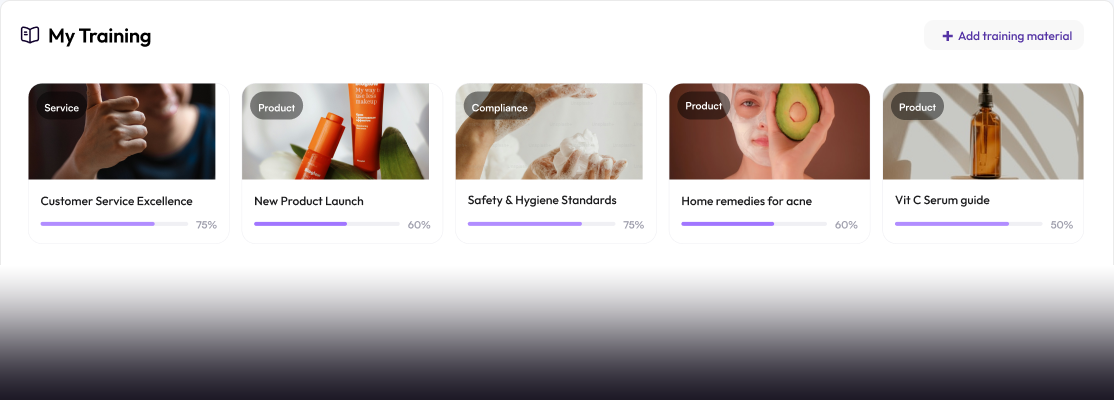Open the New Product Launch thumbnail image
The width and height of the screenshot is (1114, 400).
click(335, 131)
